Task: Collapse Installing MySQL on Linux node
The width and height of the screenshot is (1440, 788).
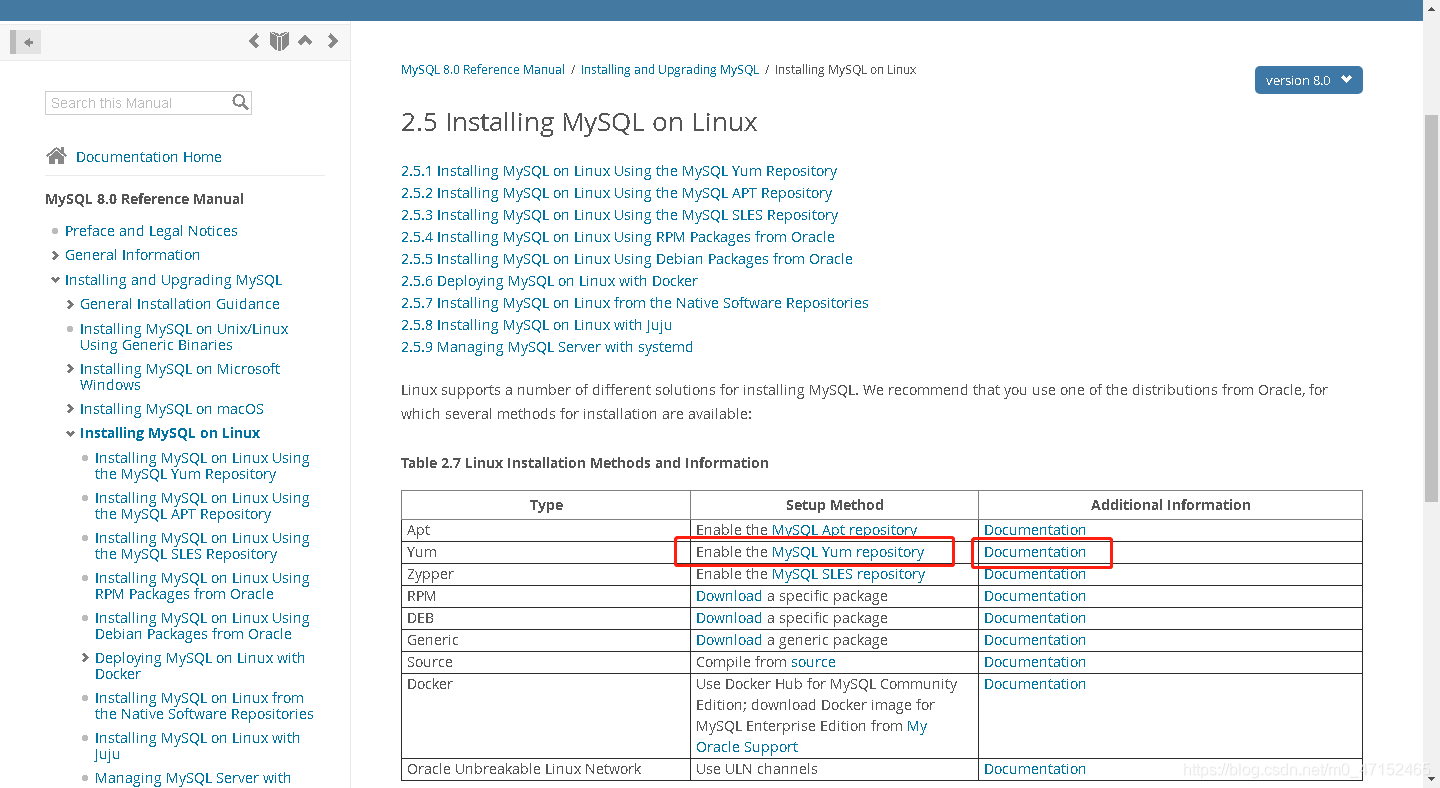Action: (x=70, y=434)
